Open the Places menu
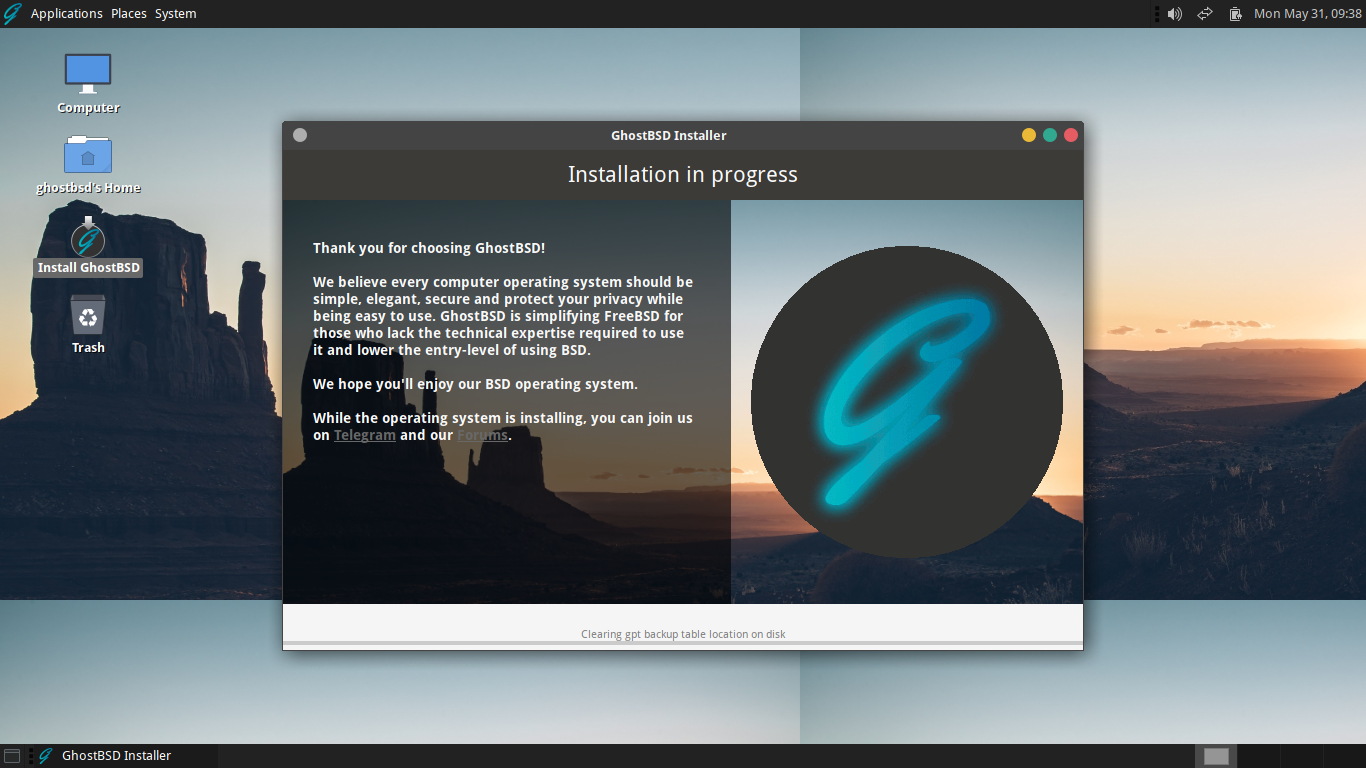Viewport: 1366px width, 768px height. point(129,14)
